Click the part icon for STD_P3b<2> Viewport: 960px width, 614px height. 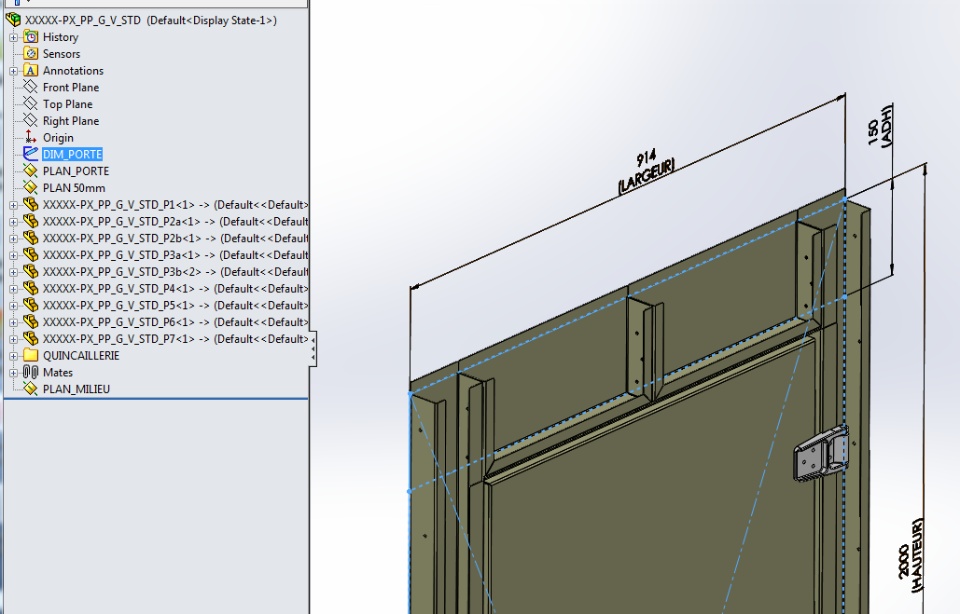(31, 271)
